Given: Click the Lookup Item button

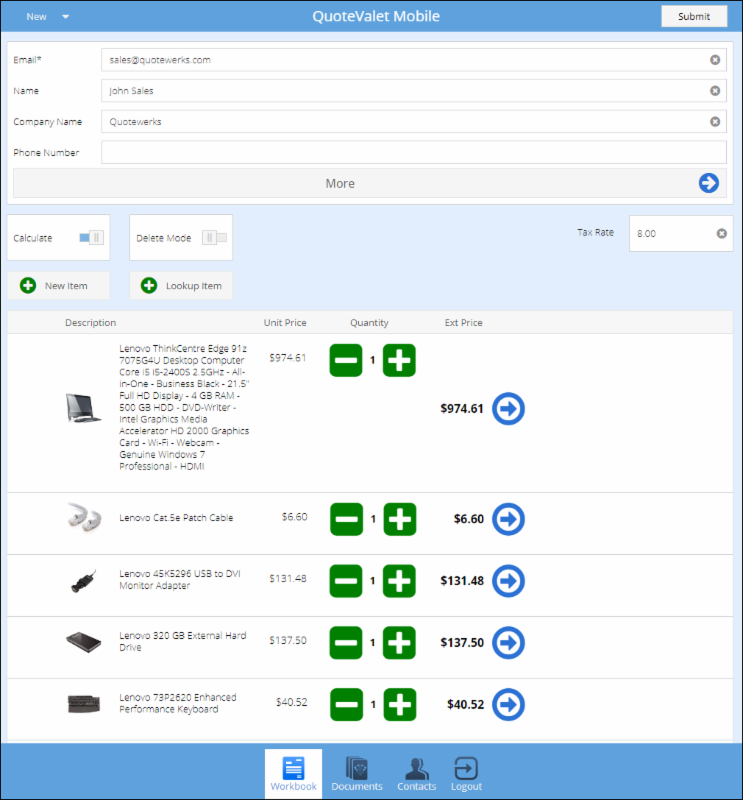Looking at the screenshot, I should point(181,286).
